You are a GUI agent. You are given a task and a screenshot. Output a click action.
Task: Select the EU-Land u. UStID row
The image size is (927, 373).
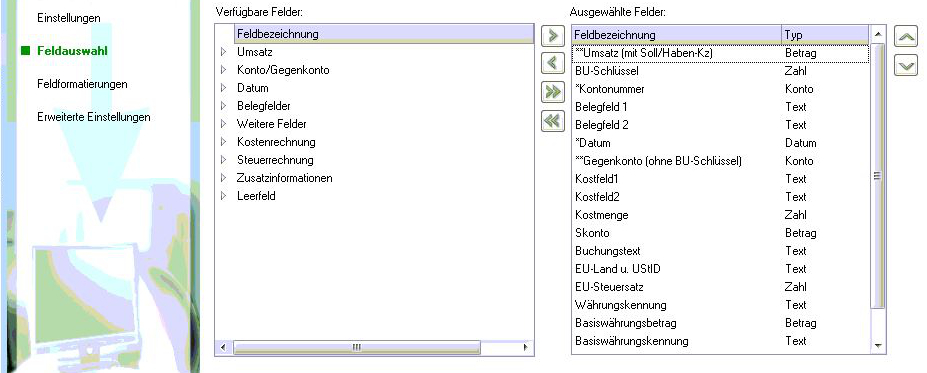tap(721, 269)
